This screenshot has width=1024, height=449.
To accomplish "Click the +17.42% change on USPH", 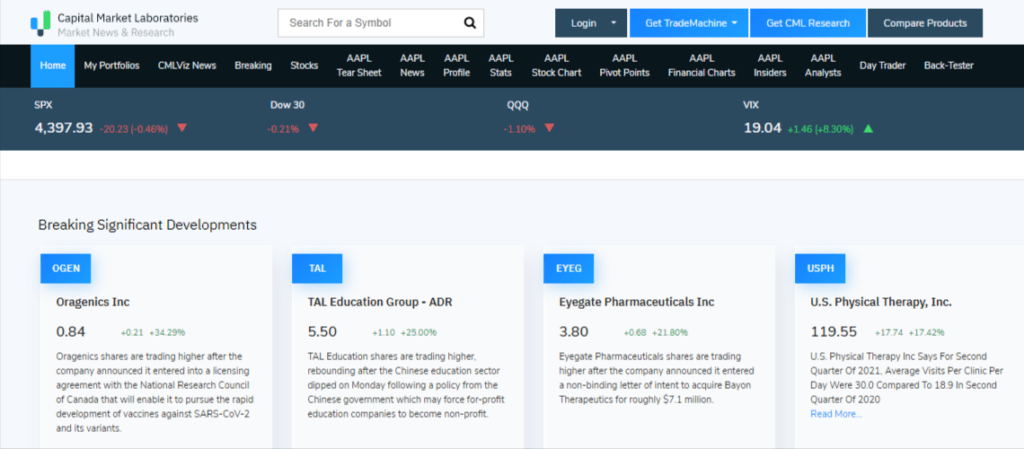I will pyautogui.click(x=926, y=333).
